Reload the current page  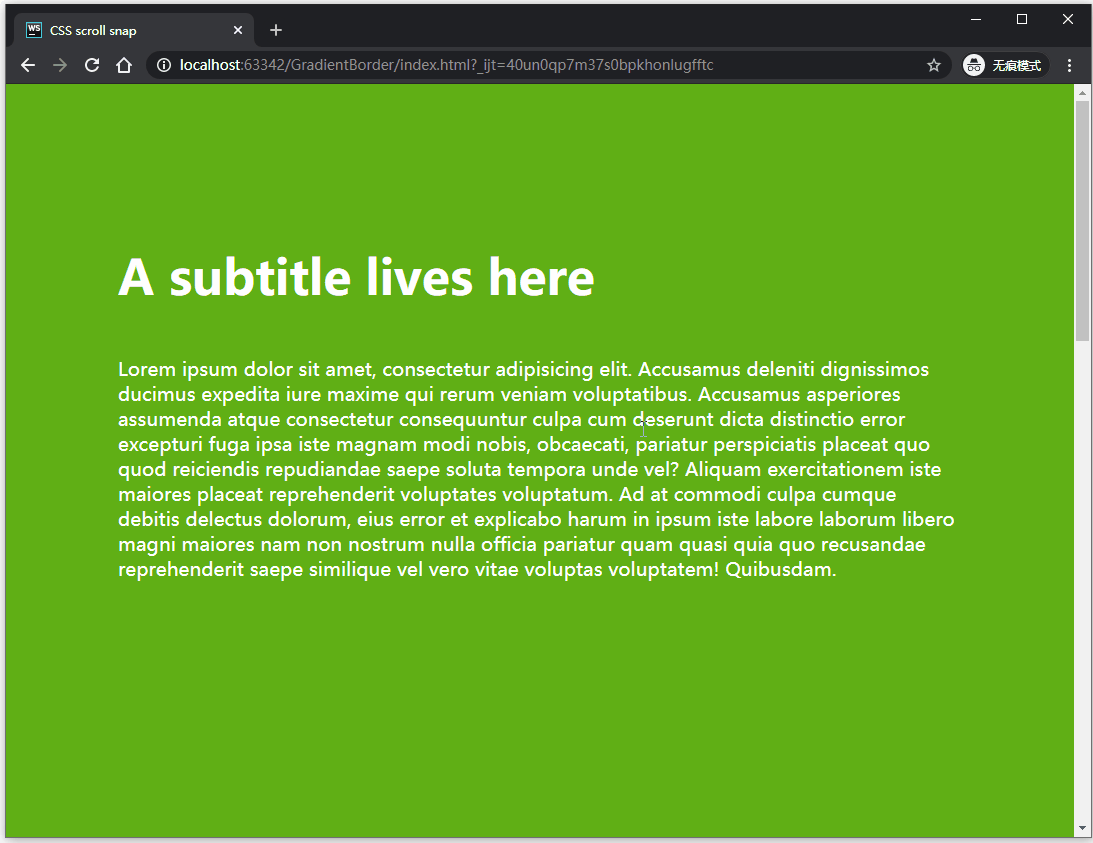[92, 65]
